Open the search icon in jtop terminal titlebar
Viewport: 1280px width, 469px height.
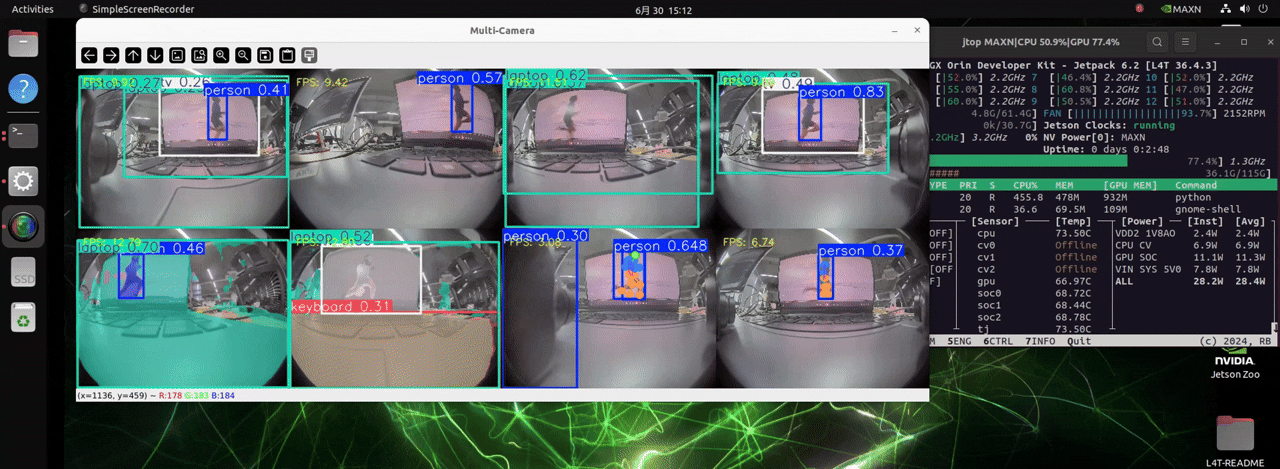click(1157, 42)
